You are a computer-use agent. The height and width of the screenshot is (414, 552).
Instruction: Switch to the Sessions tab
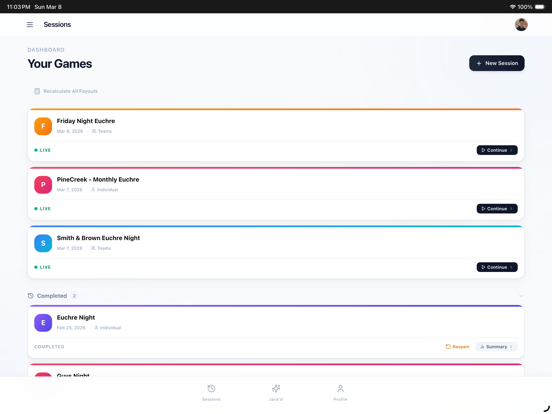pyautogui.click(x=211, y=393)
